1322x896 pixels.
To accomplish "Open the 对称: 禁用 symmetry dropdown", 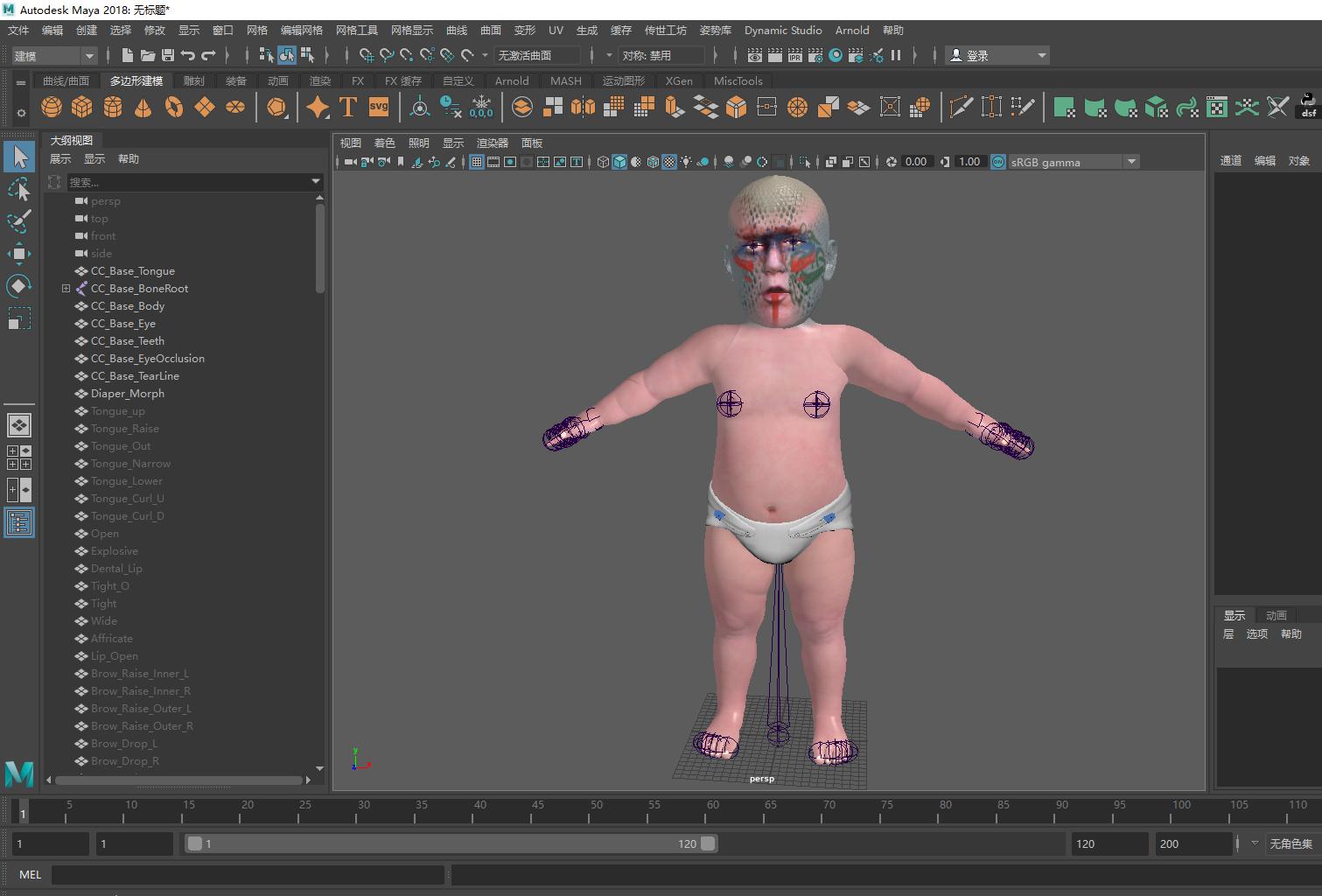I will click(x=661, y=55).
